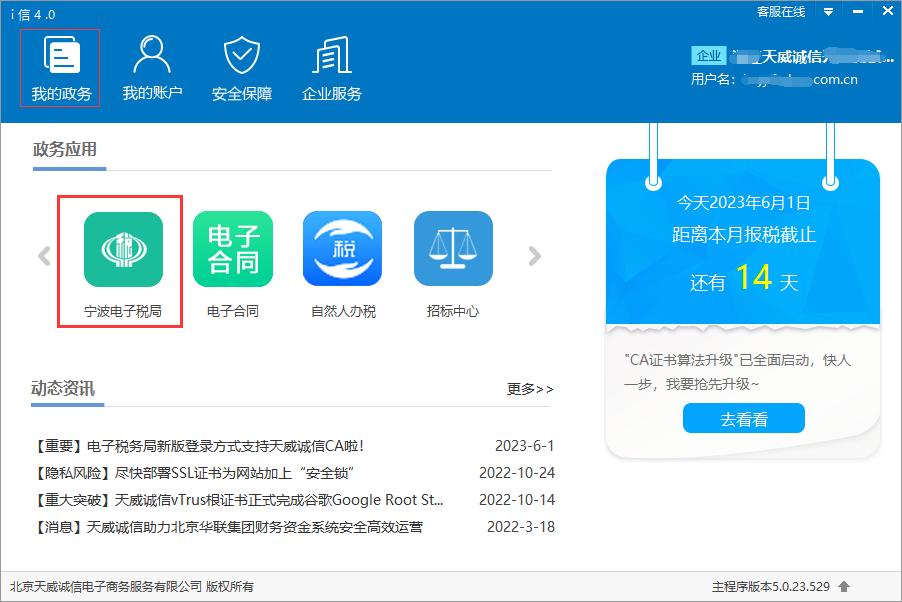
Task: Open 更多>> news link
Action: coord(530,389)
